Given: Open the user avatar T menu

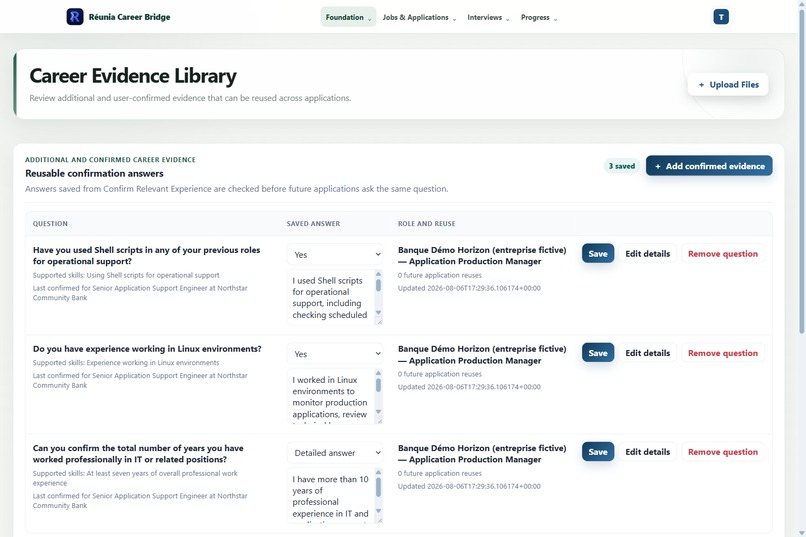Looking at the screenshot, I should (x=721, y=17).
